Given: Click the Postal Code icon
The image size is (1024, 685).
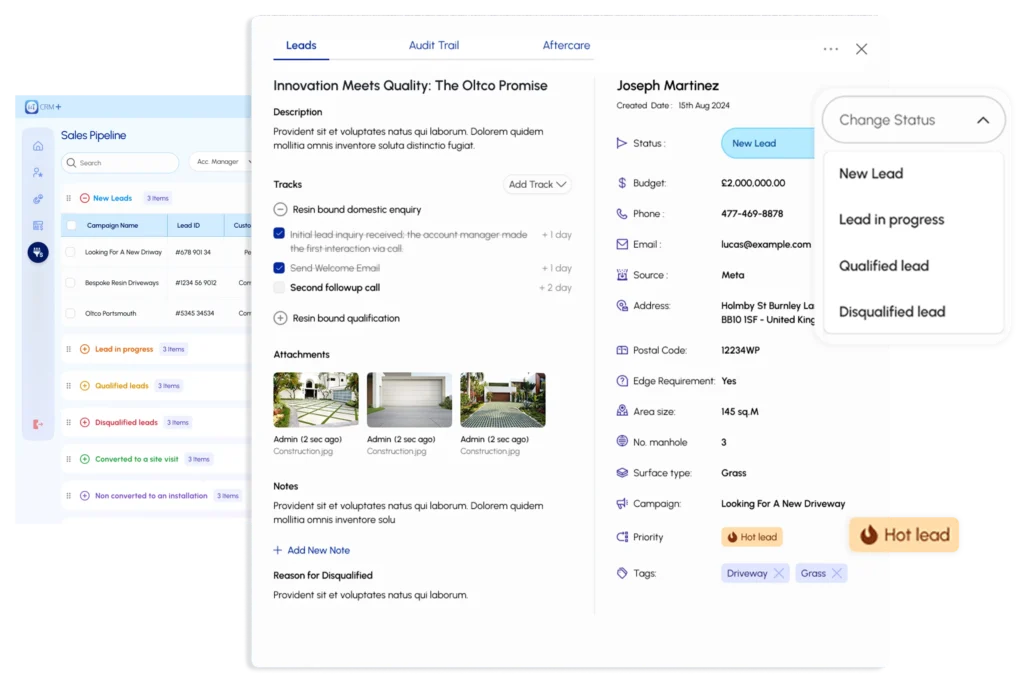Looking at the screenshot, I should click(x=622, y=350).
